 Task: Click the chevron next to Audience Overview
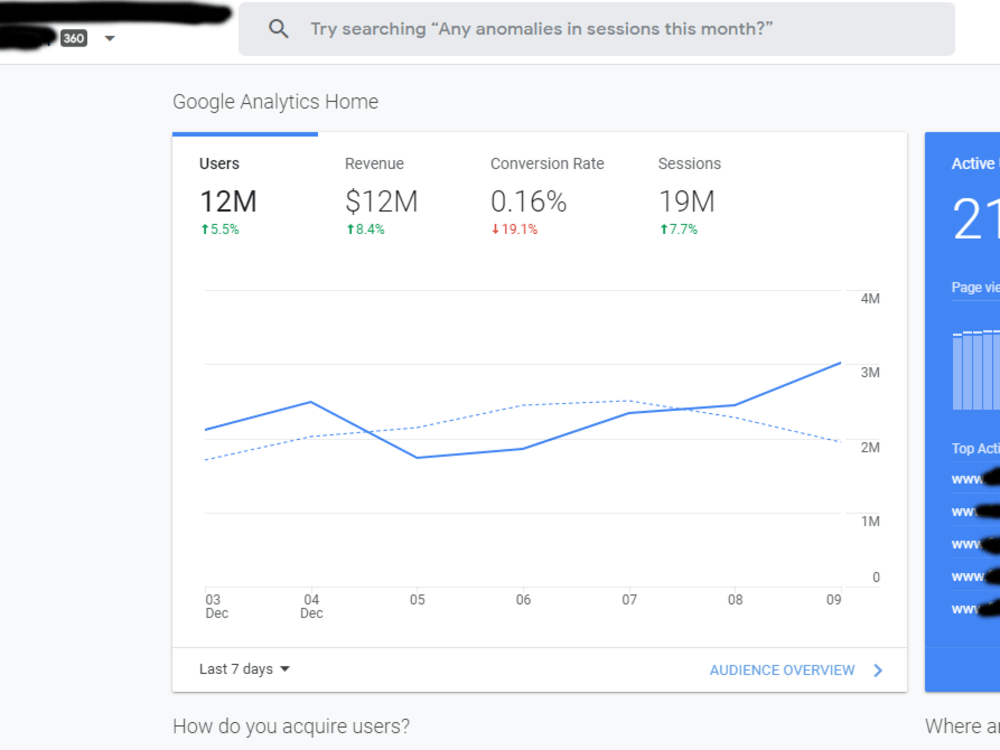tap(878, 670)
